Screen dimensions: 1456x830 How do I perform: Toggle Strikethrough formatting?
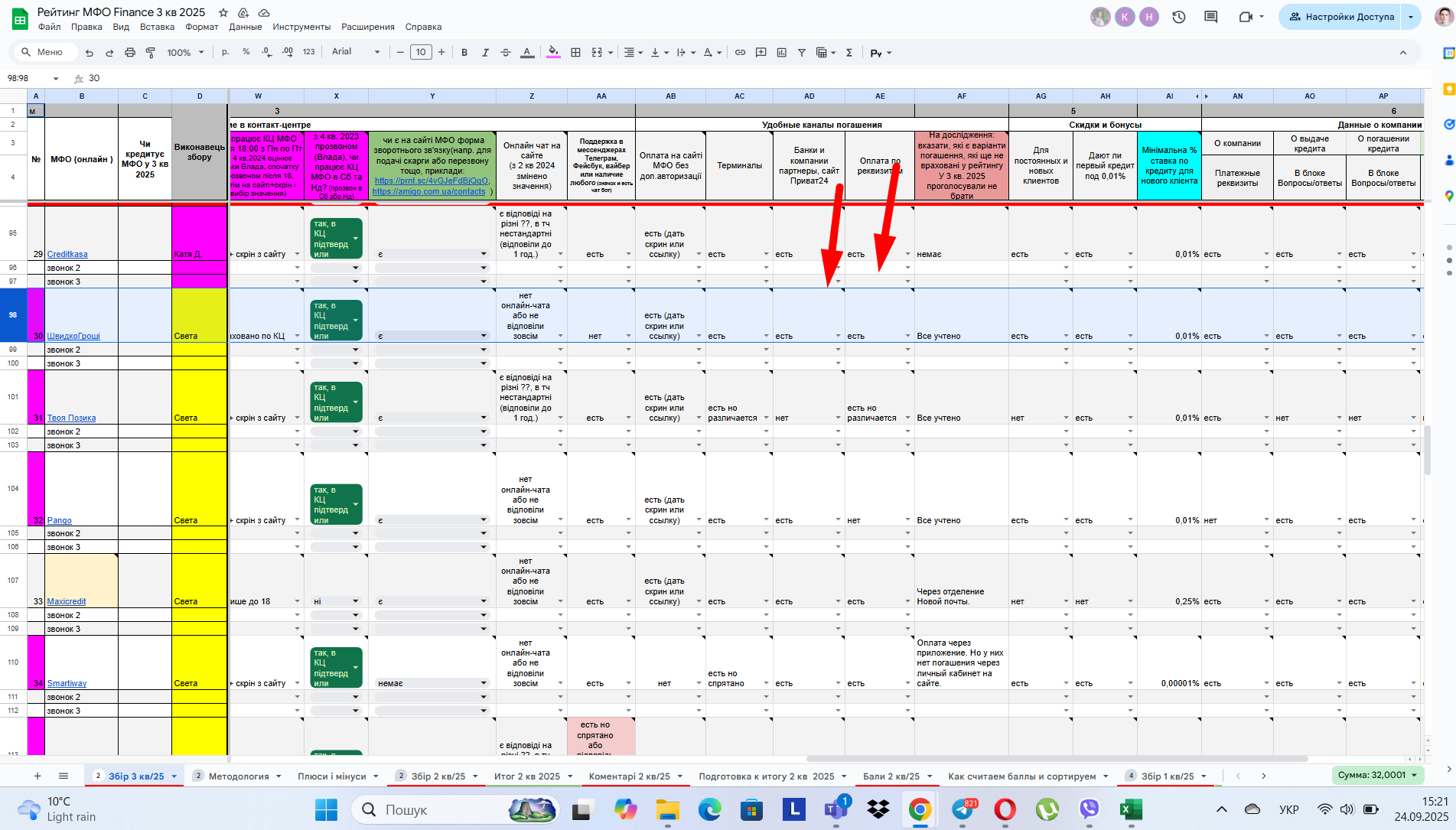(x=506, y=52)
